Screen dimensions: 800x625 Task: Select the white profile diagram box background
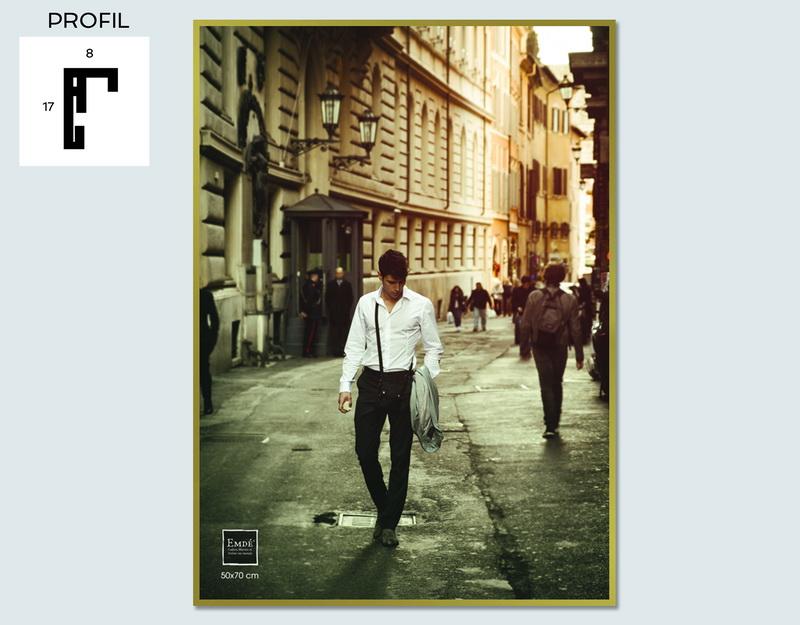[84, 101]
